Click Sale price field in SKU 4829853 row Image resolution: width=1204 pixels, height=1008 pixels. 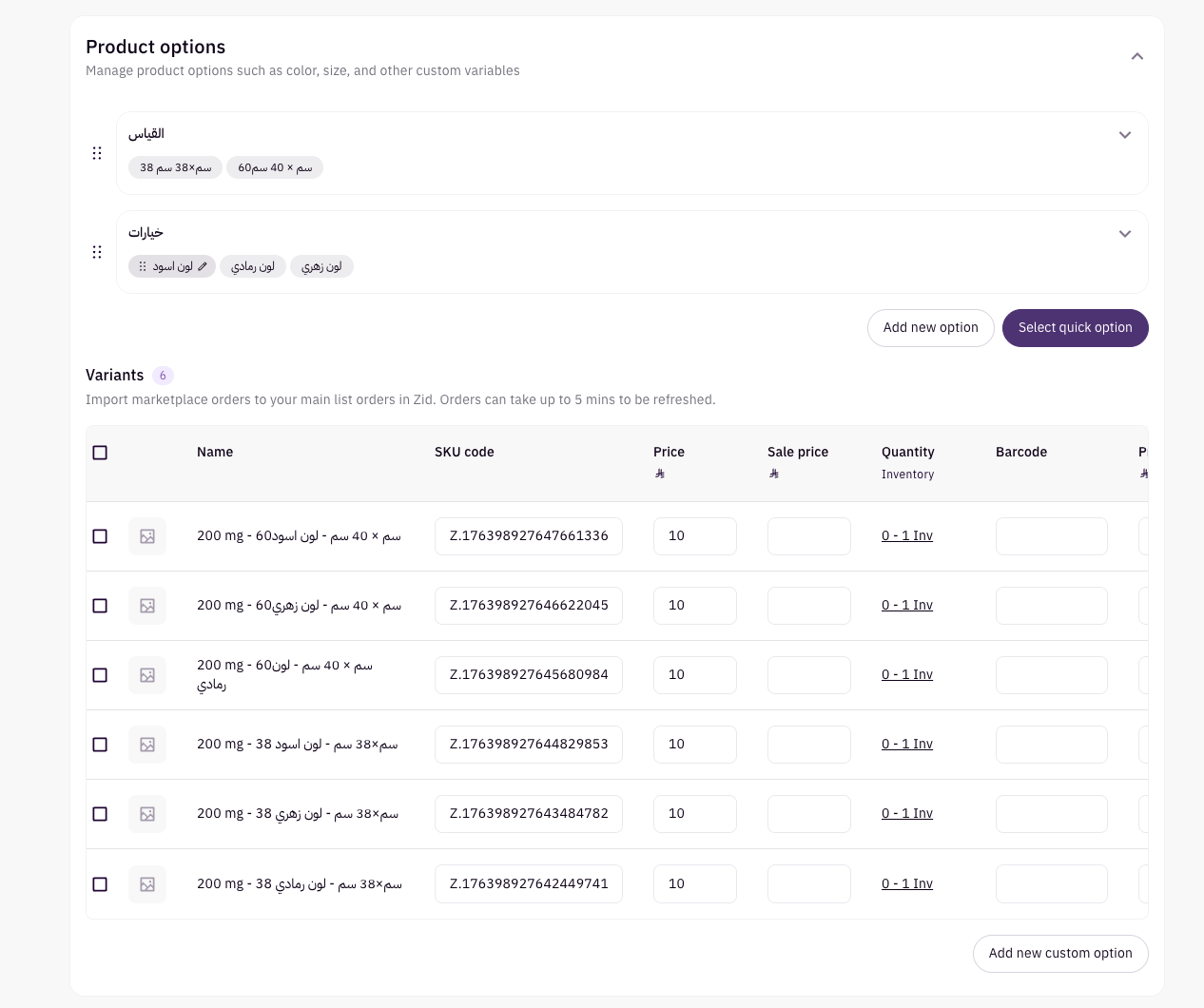point(809,745)
